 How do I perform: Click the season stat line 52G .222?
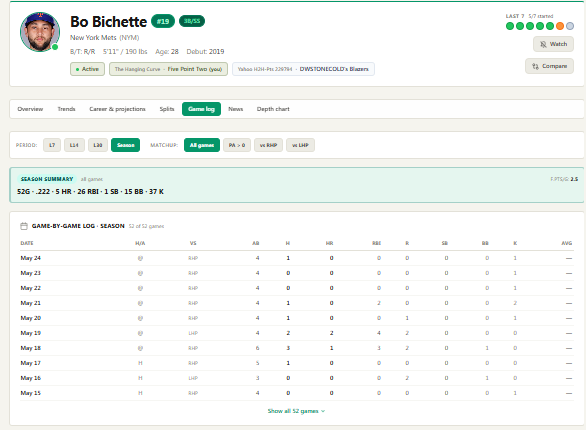pos(90,192)
